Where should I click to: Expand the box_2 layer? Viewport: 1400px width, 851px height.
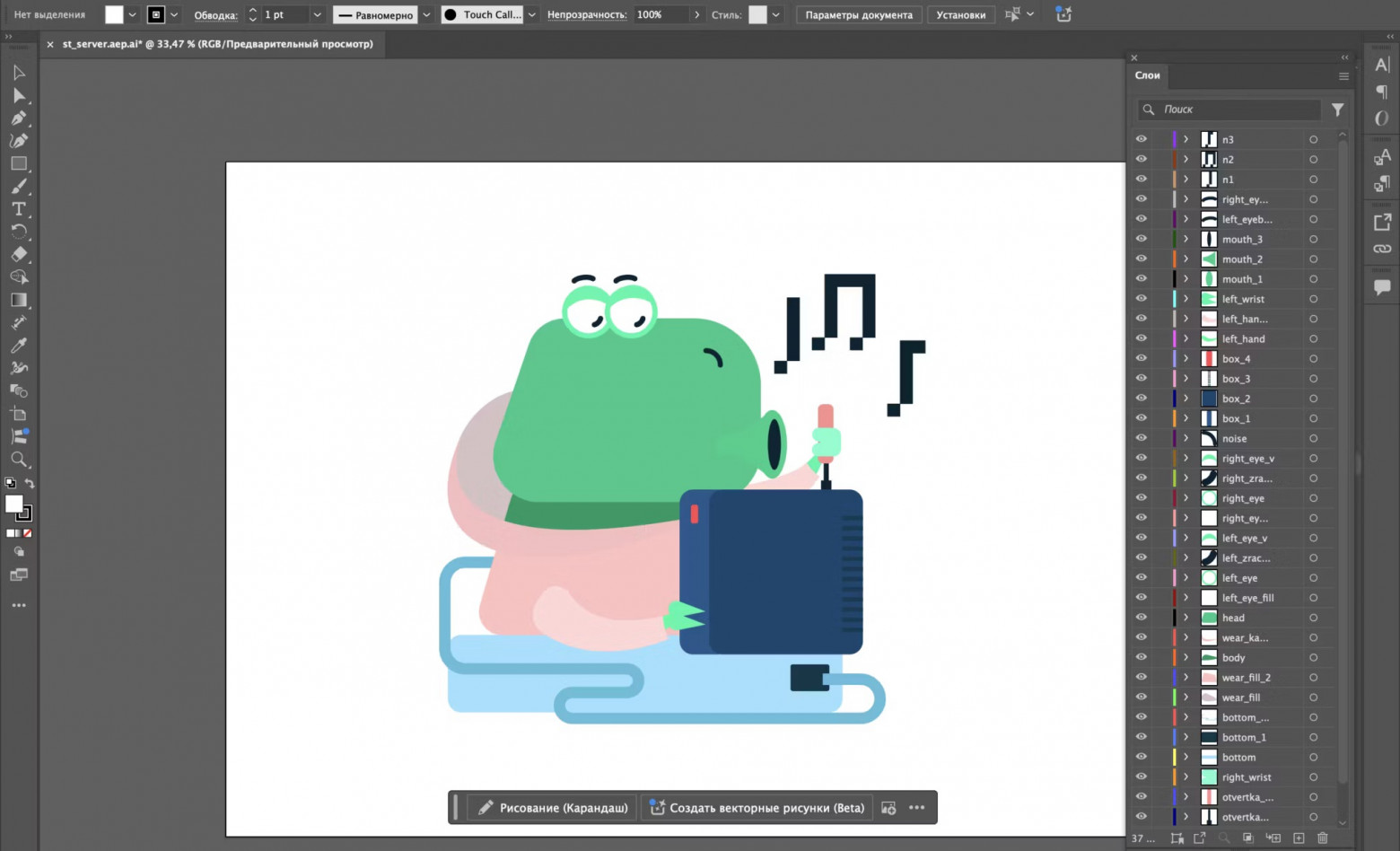[x=1186, y=399]
